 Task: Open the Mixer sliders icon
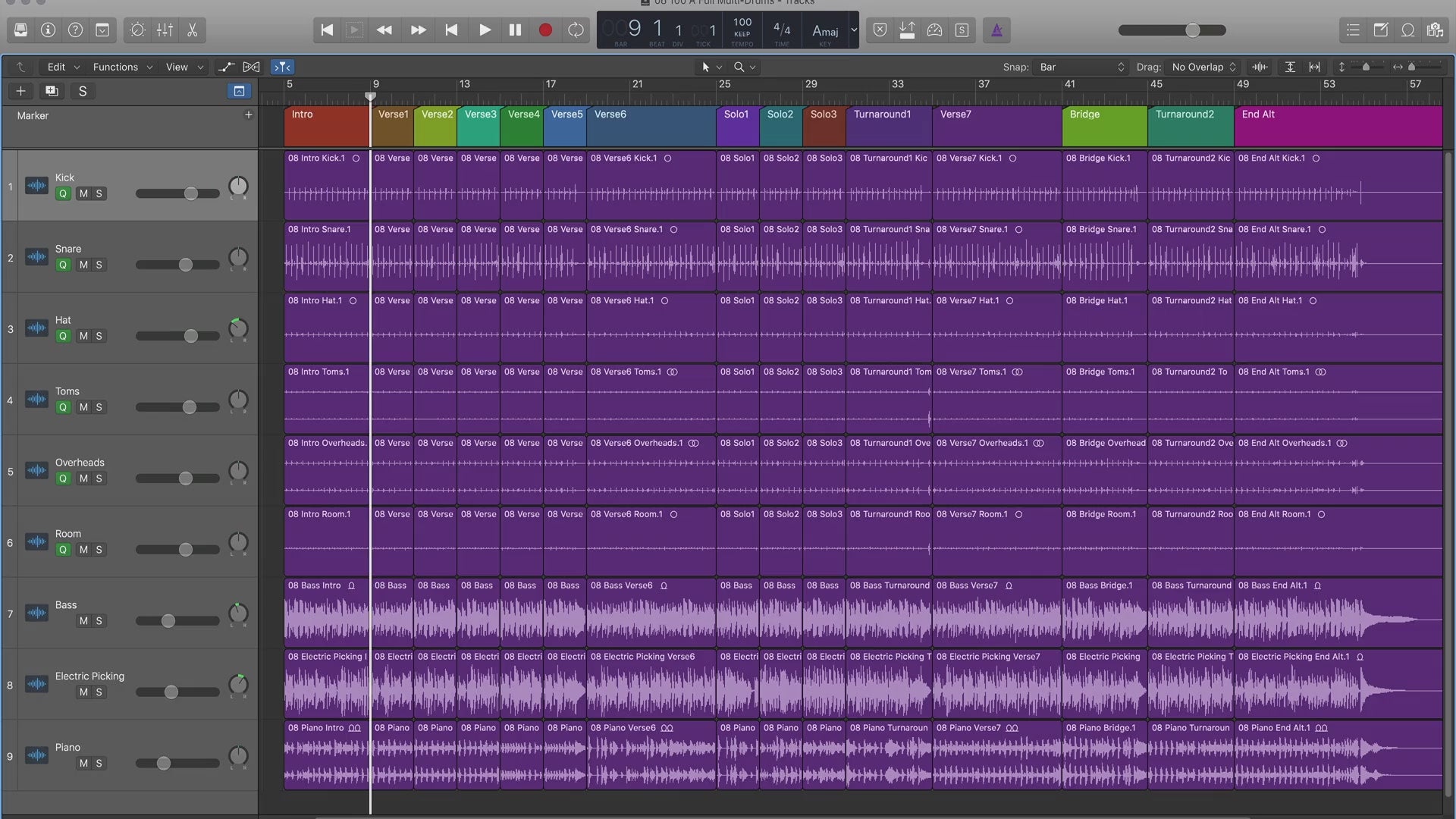point(165,30)
